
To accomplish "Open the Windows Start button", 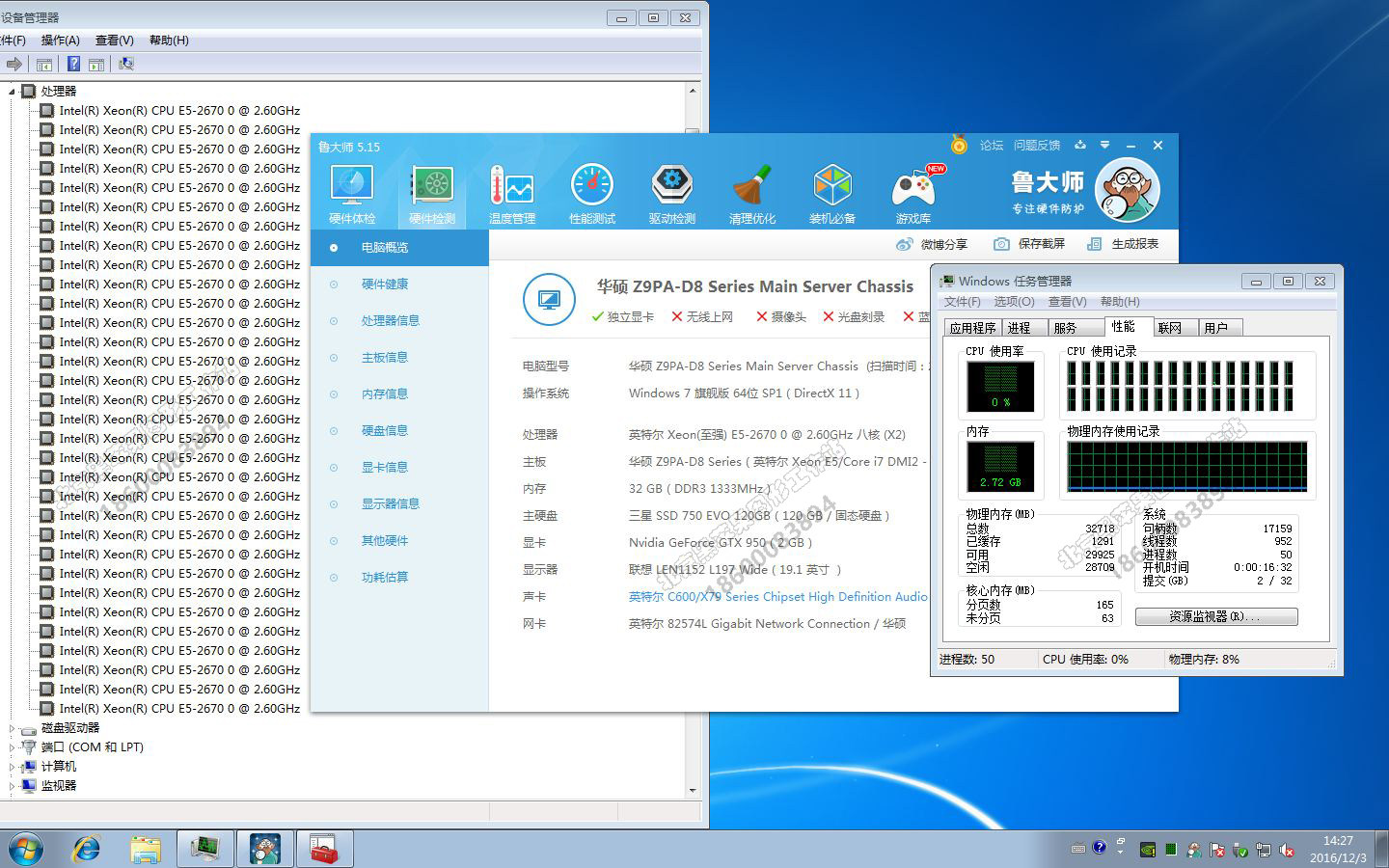I will pos(26,849).
